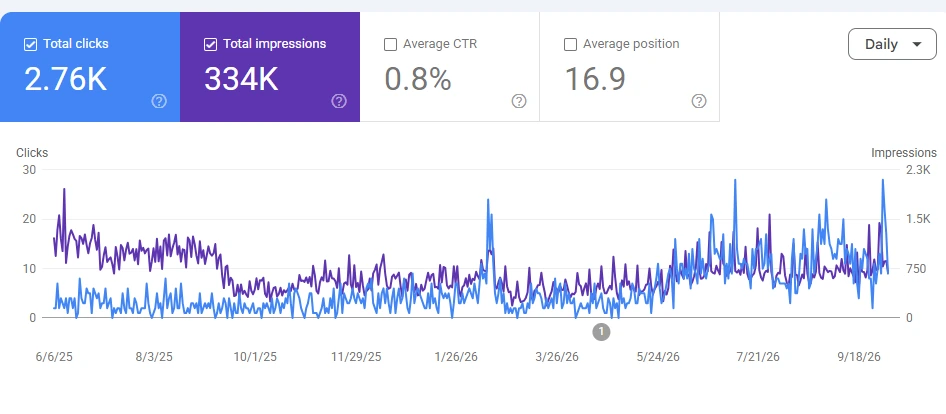
Task: Click the 2.3K impressions axis label
Action: point(918,170)
